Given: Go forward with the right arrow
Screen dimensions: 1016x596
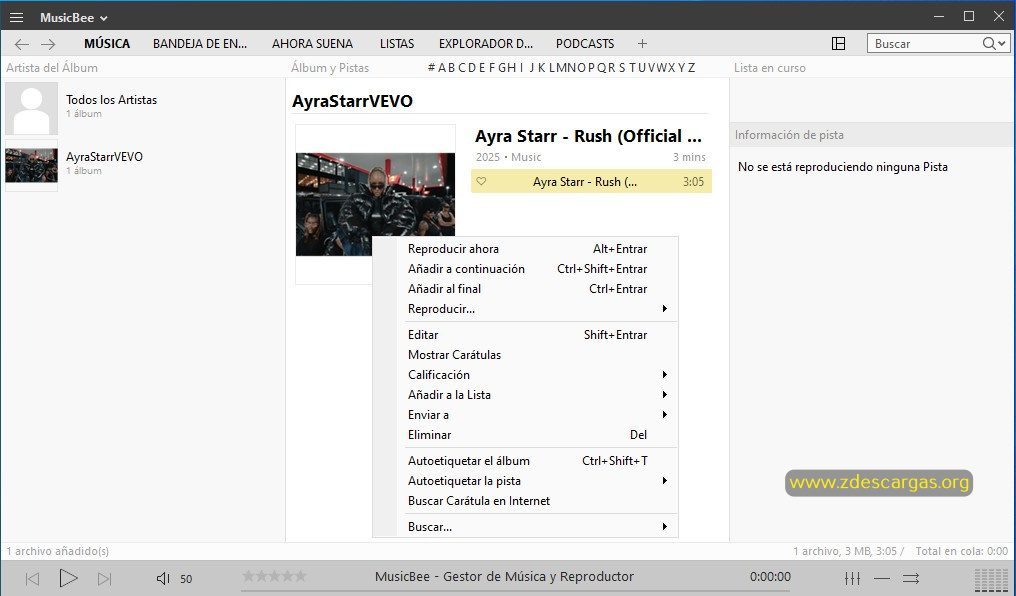Looking at the screenshot, I should [x=48, y=44].
